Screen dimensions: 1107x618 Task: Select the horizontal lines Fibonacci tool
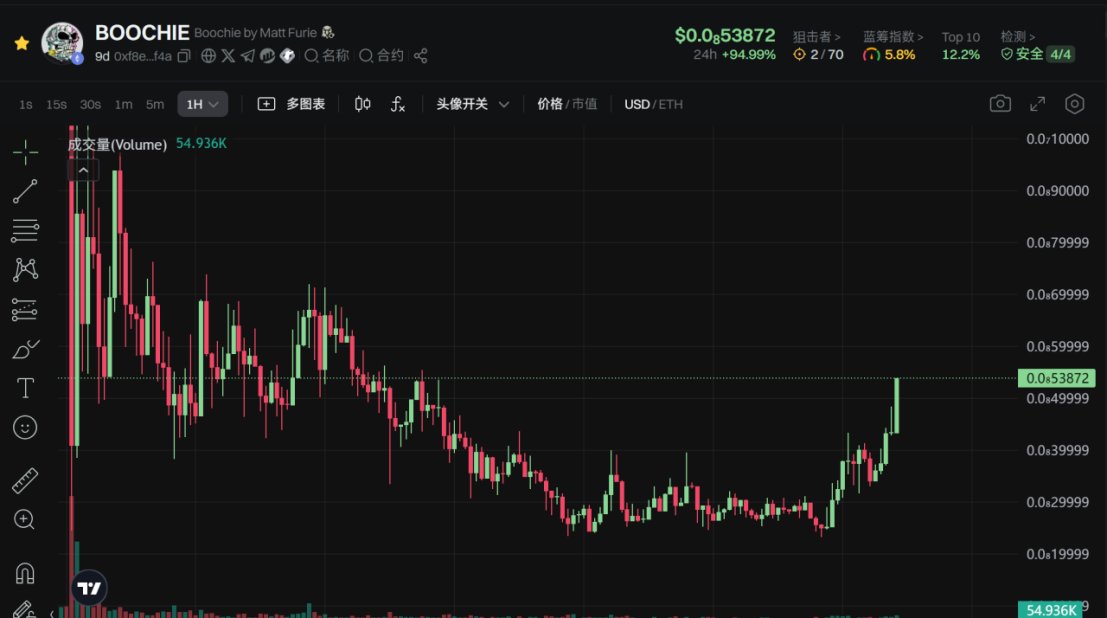coord(25,230)
